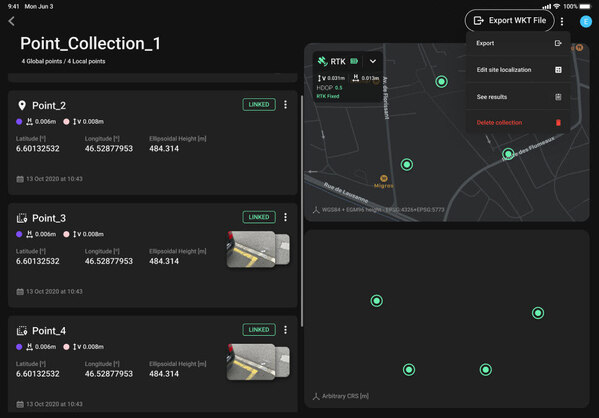Click the Export WKT File button
The width and height of the screenshot is (599, 418).
pos(509,21)
